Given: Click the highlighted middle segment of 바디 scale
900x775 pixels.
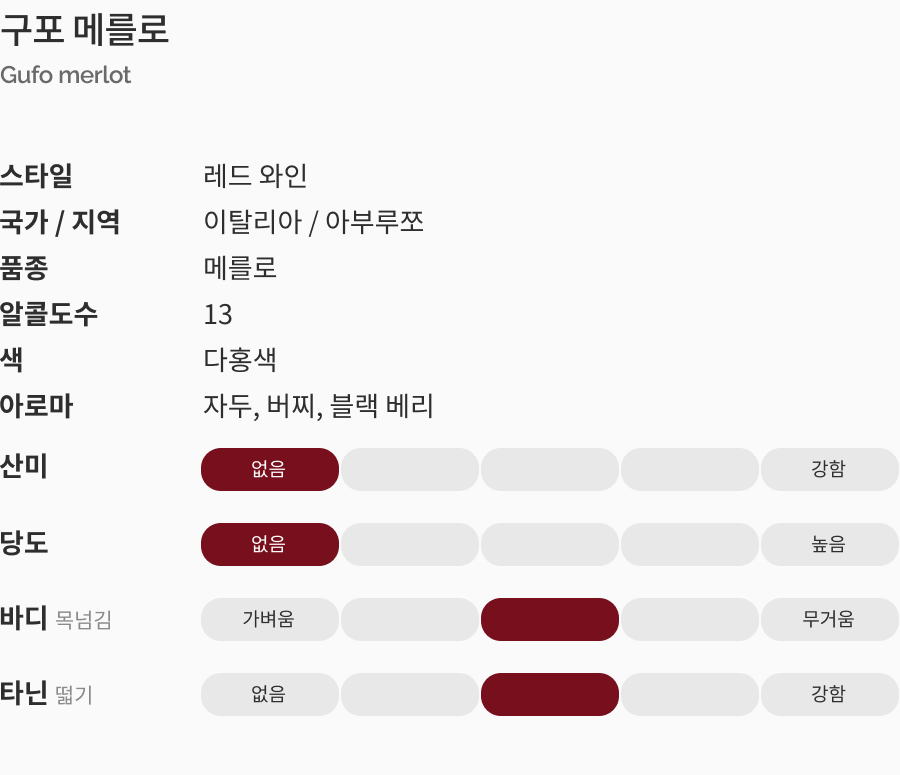Looking at the screenshot, I should tap(550, 619).
